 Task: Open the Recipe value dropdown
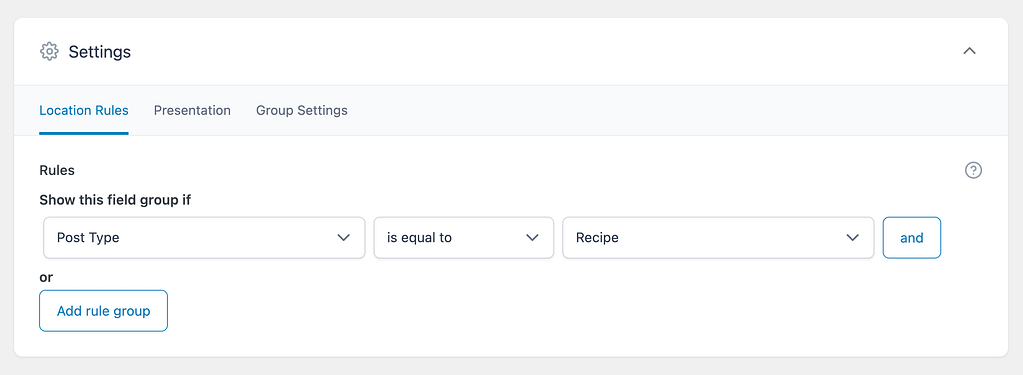tap(718, 237)
